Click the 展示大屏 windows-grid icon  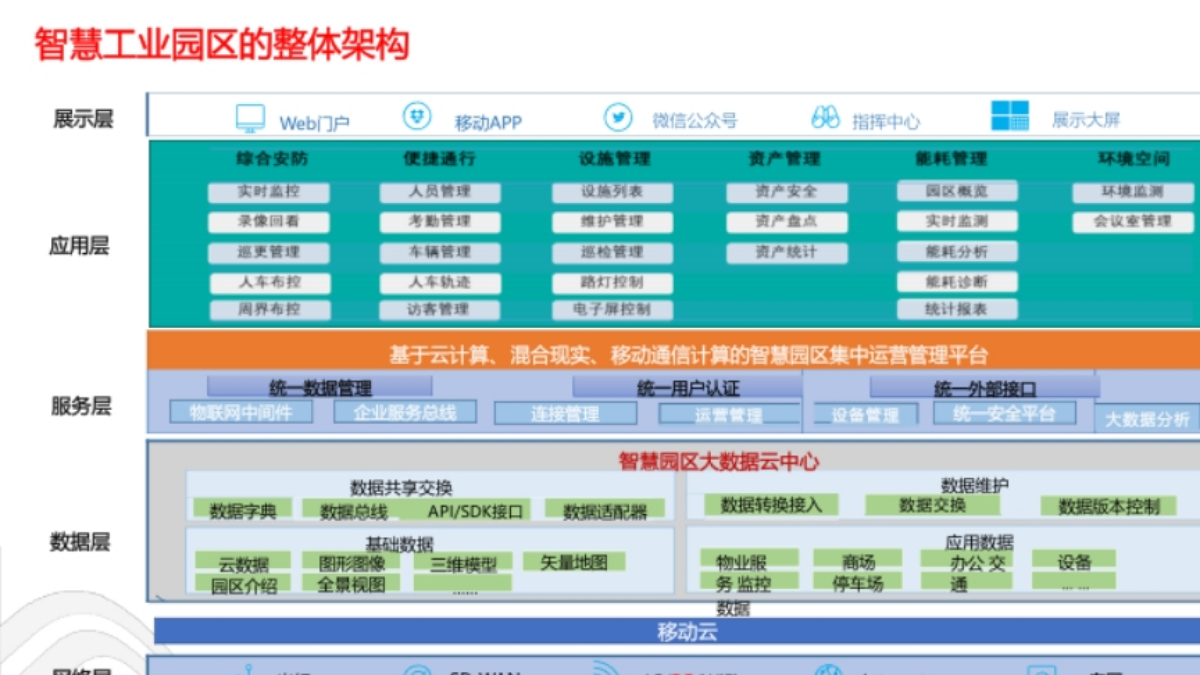pos(1010,116)
